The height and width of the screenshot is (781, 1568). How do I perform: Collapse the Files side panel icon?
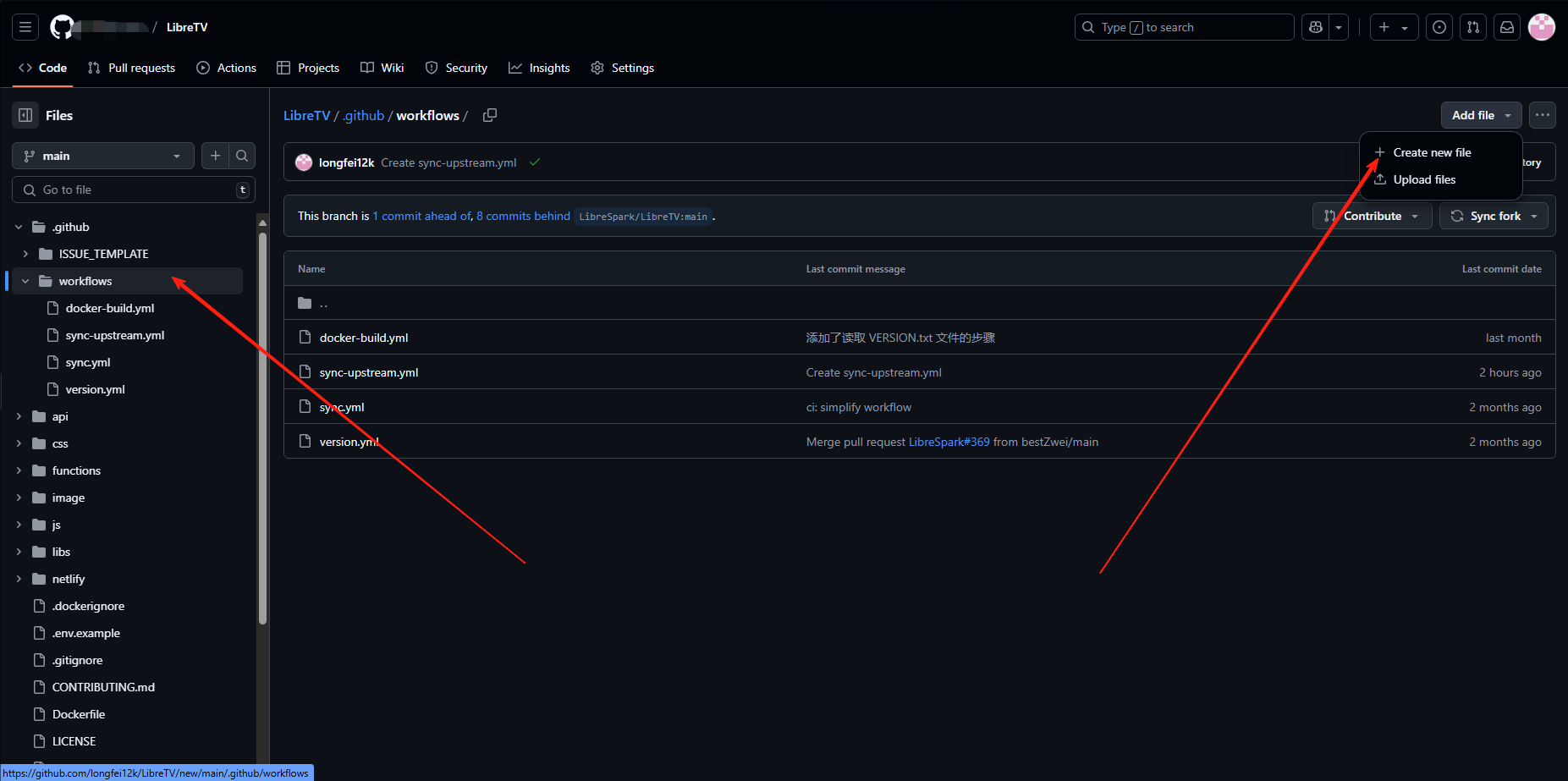[x=25, y=115]
